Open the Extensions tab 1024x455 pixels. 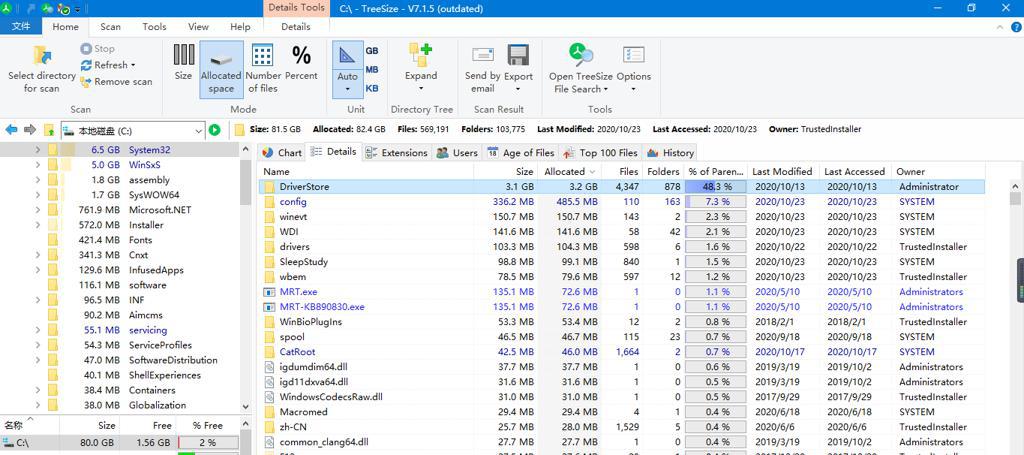[396, 153]
